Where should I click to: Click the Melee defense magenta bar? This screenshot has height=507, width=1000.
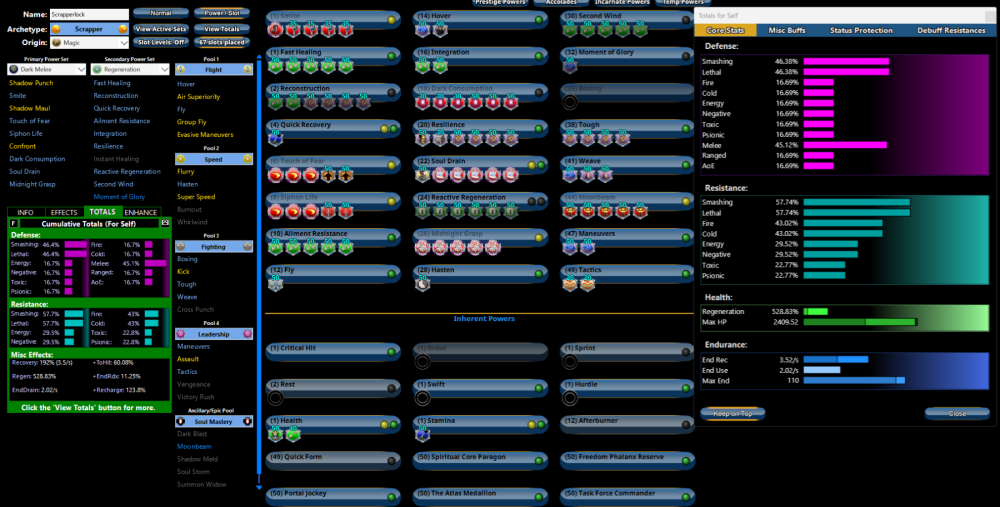point(845,144)
